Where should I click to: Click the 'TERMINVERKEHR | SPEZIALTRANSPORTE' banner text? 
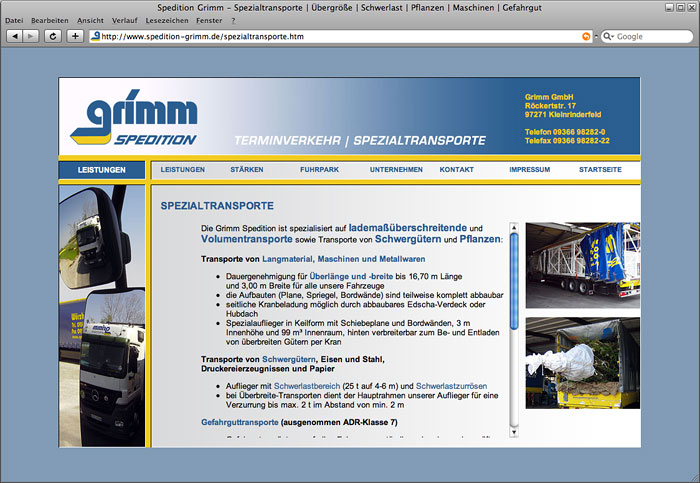360,141
